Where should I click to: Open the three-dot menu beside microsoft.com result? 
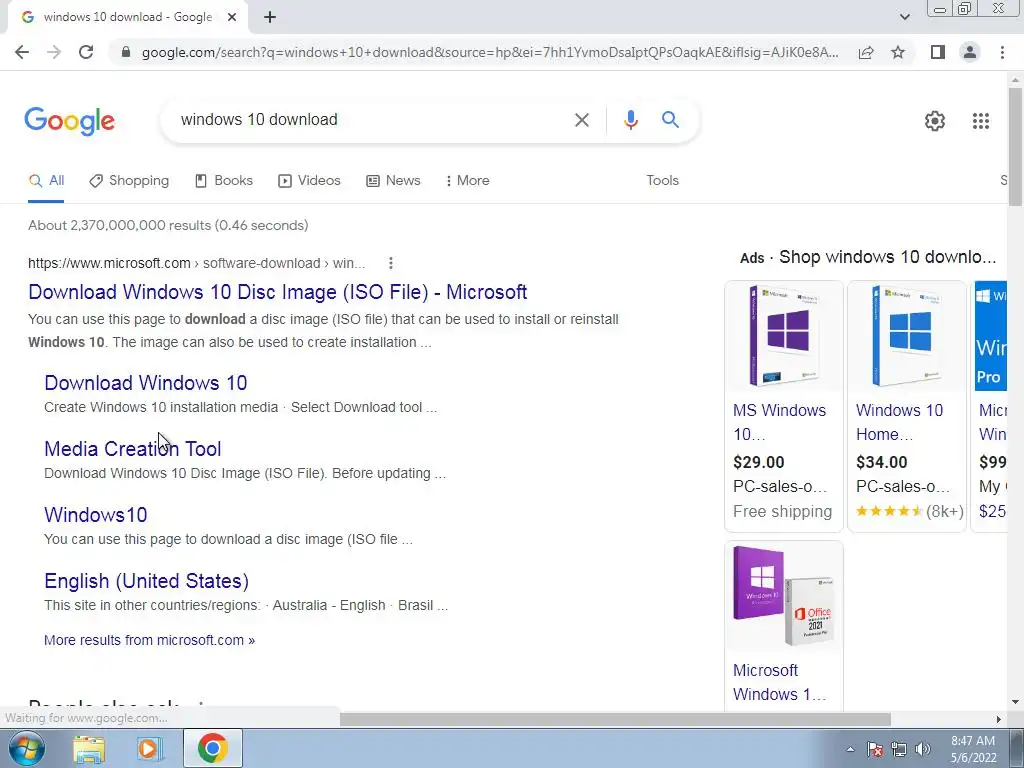pyautogui.click(x=391, y=263)
